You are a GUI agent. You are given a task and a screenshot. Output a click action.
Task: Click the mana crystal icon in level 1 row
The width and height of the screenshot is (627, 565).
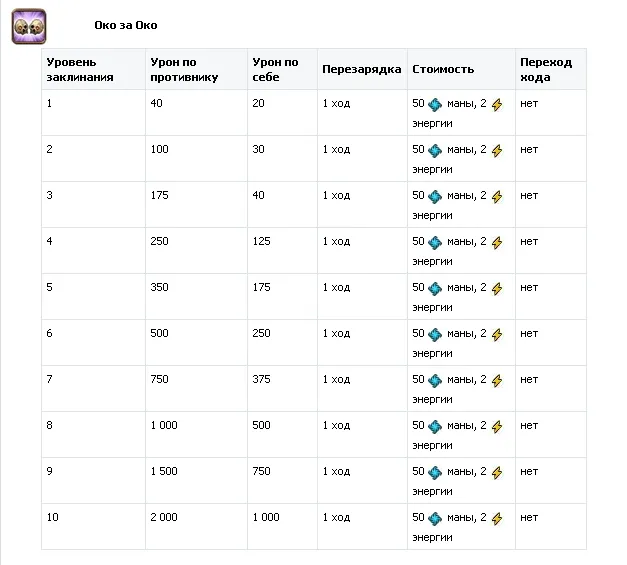pyautogui.click(x=435, y=104)
